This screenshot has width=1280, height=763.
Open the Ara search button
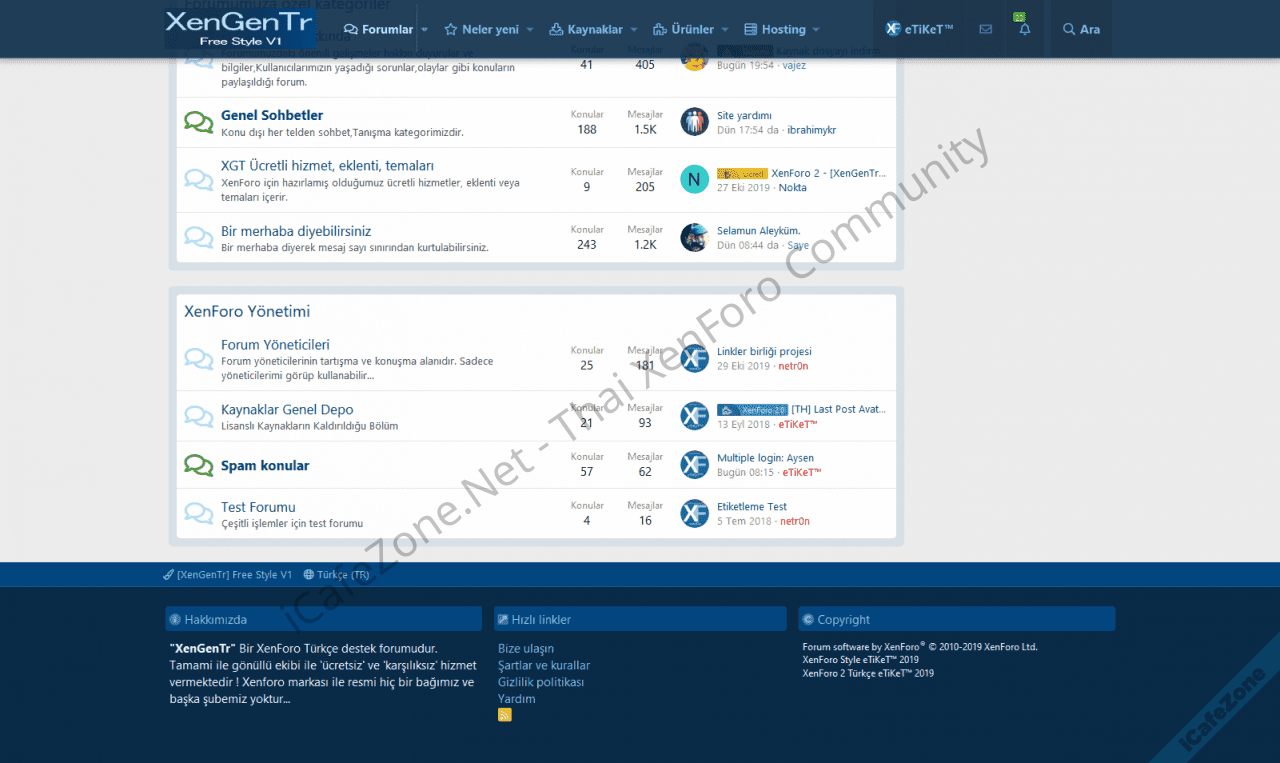coord(1081,30)
